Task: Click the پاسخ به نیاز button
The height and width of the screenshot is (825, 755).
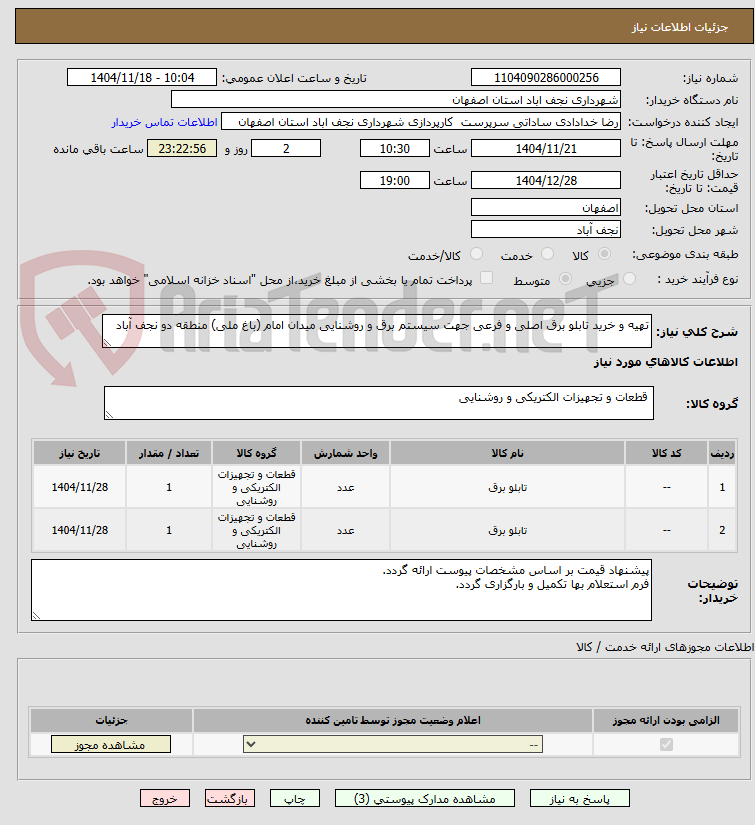Action: [579, 799]
